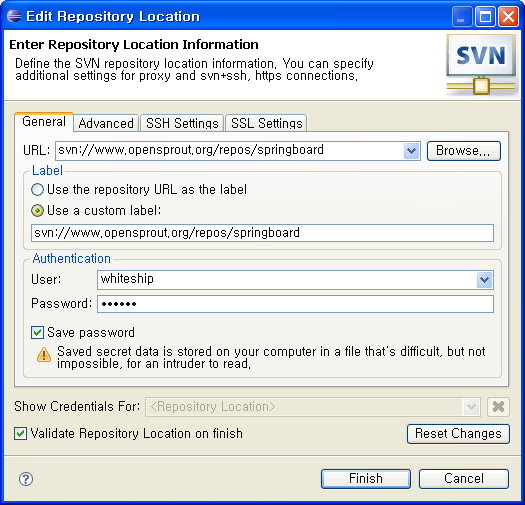Select Use a custom label option
This screenshot has height=505, width=525.
(x=37, y=211)
